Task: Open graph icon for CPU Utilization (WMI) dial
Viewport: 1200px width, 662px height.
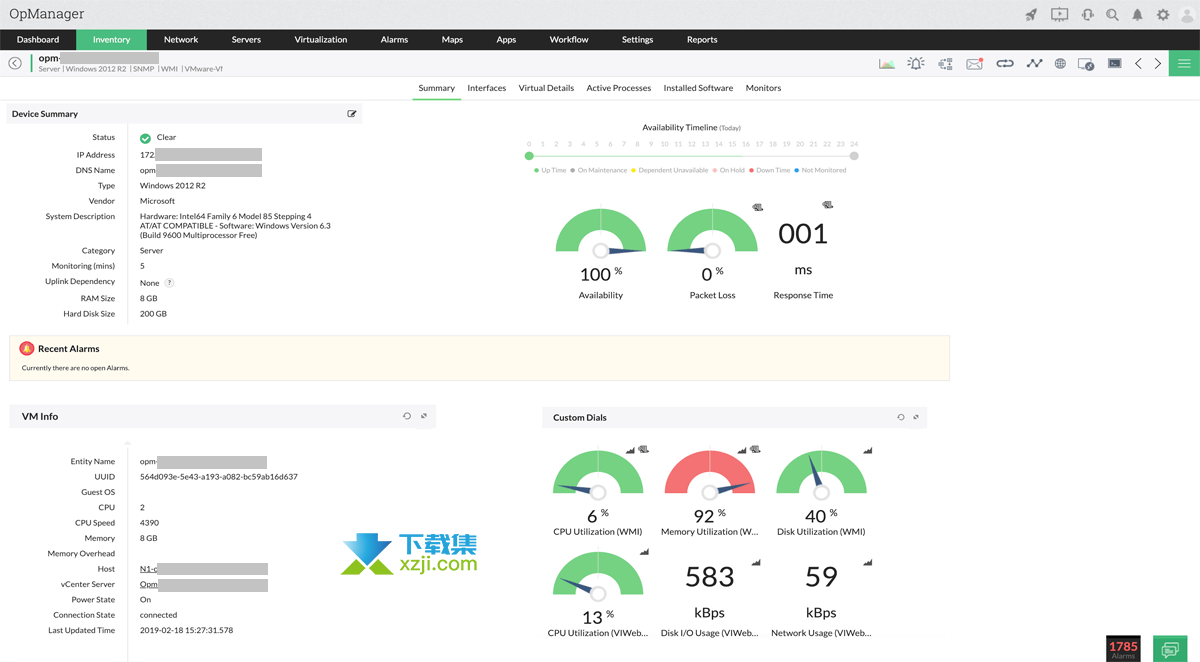Action: pyautogui.click(x=631, y=450)
